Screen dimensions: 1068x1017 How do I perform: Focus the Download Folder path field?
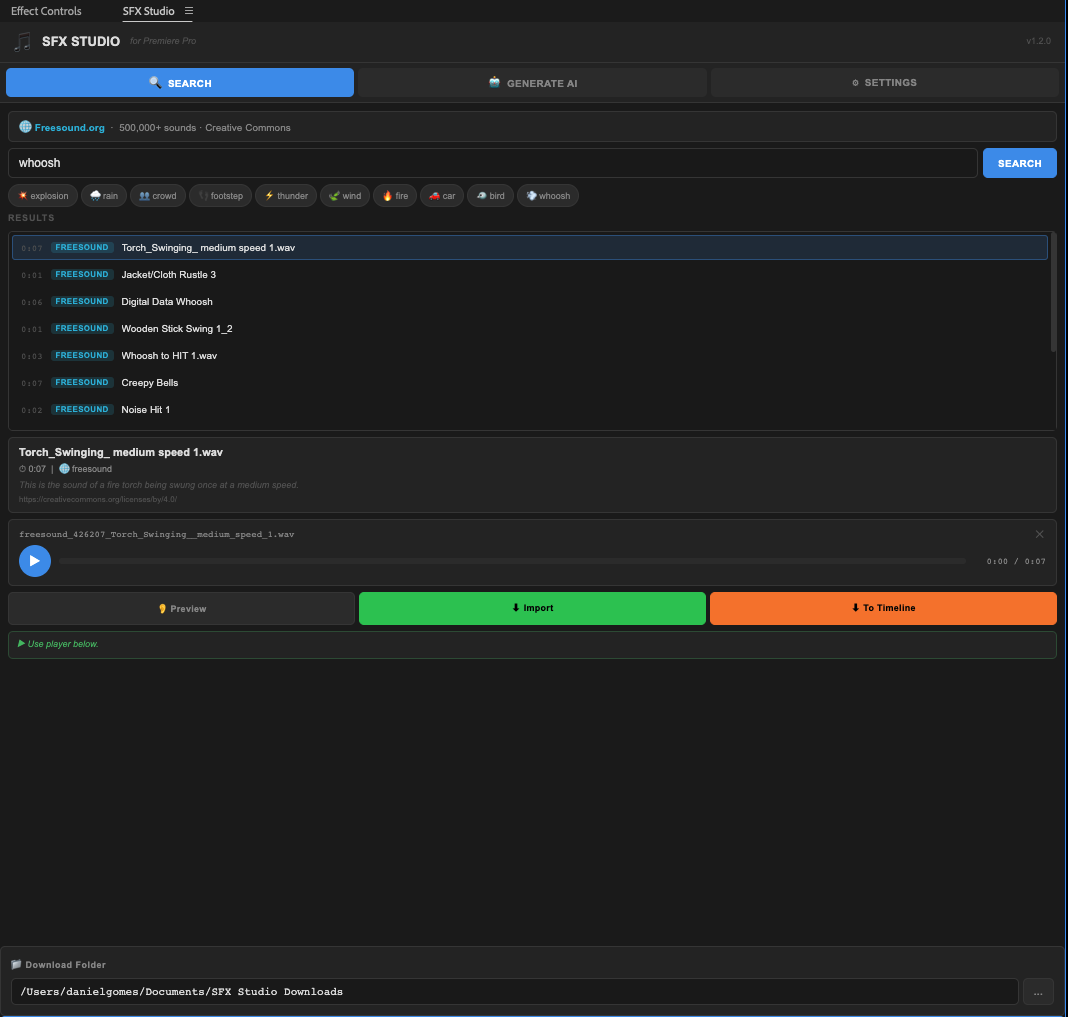point(514,991)
